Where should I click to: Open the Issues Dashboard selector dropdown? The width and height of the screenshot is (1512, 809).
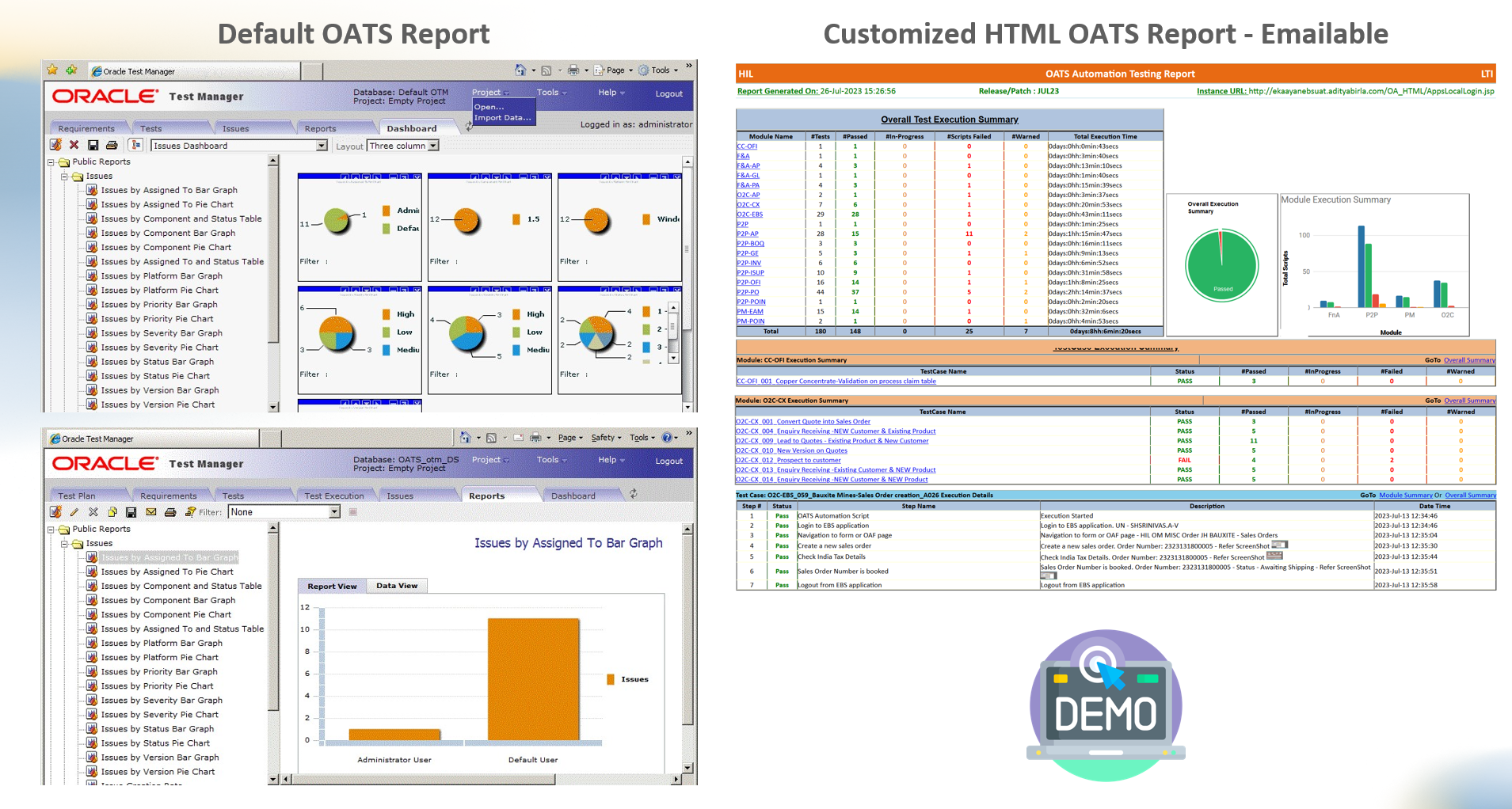point(321,146)
